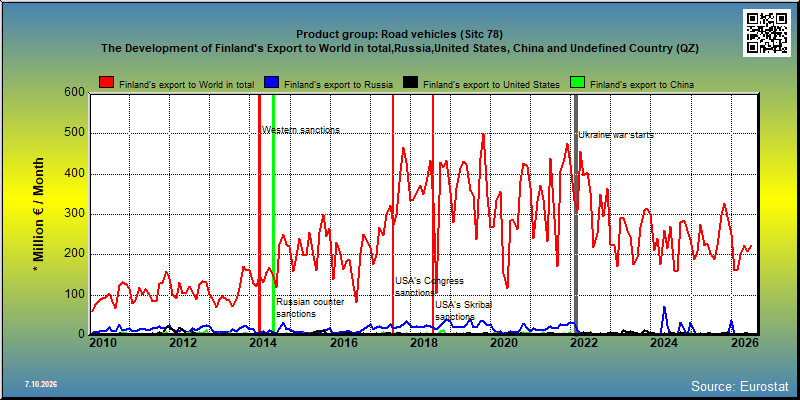Click the 200 y-axis label
This screenshot has height=400, width=800.
(76, 255)
